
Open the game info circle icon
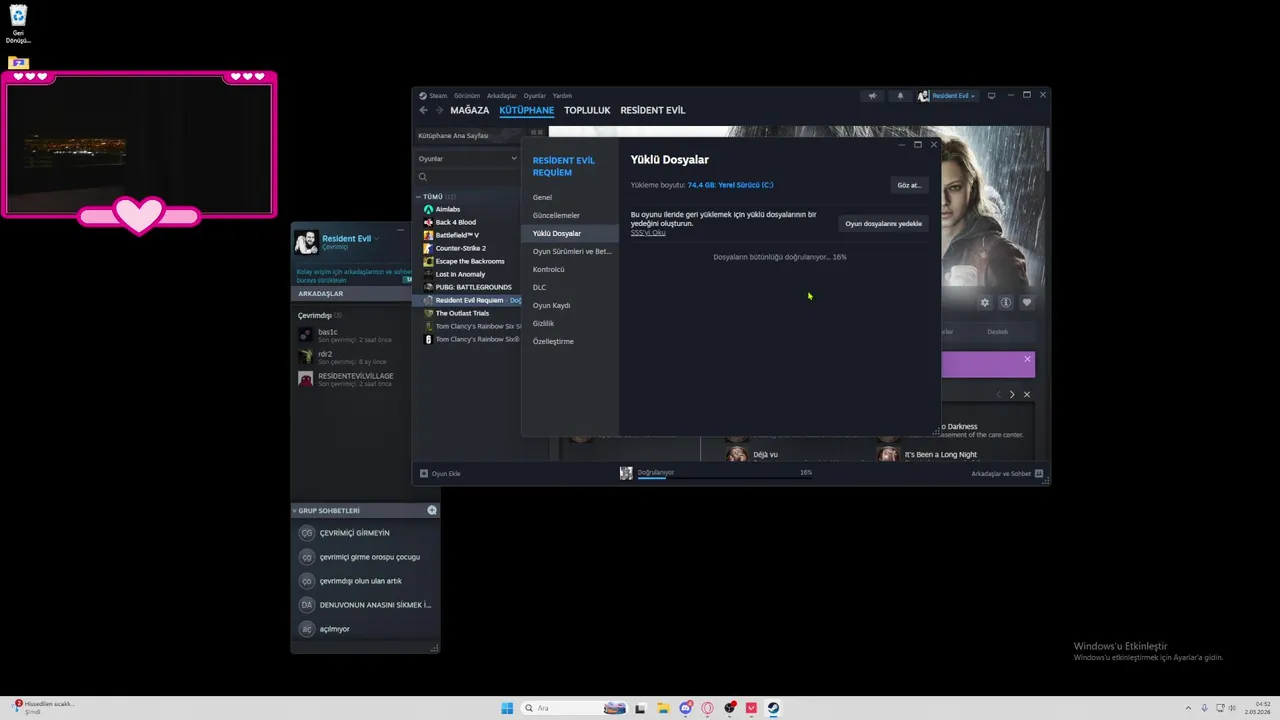coord(1006,302)
